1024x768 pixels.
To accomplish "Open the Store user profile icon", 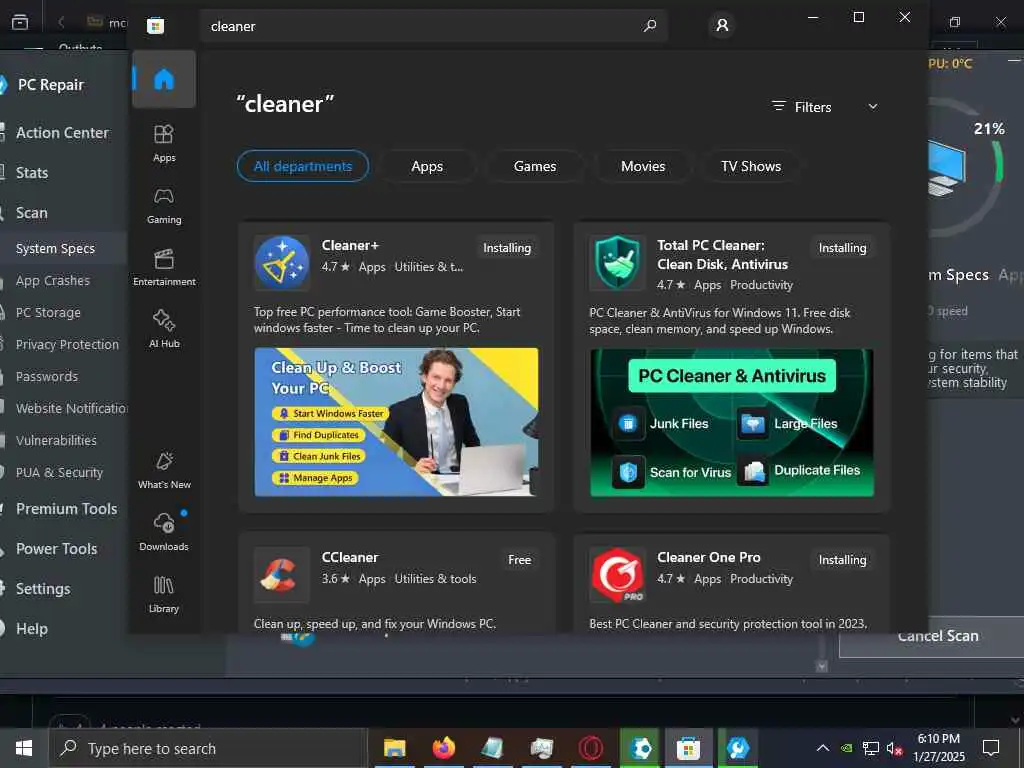I will pos(722,25).
